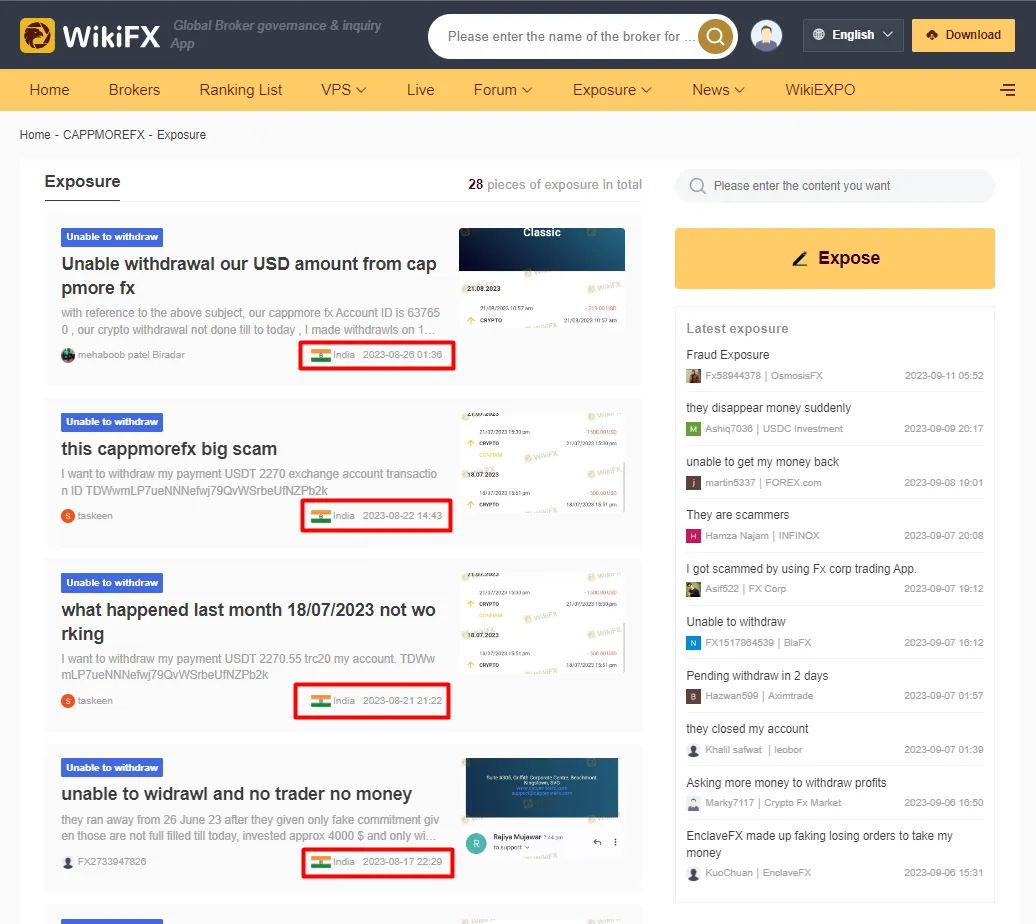Viewport: 1036px width, 924px height.
Task: Click the globe icon beside English
Action: point(819,34)
